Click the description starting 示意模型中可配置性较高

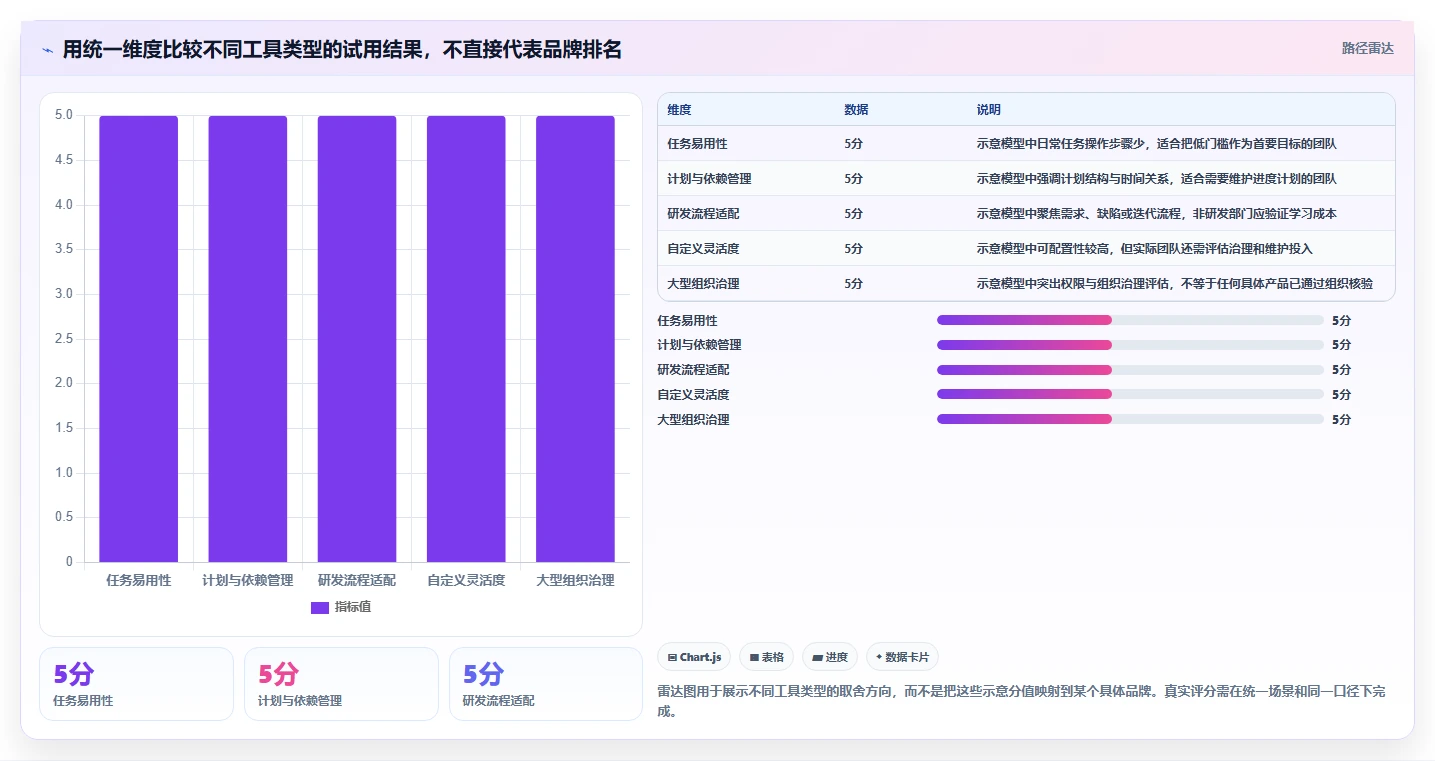(1144, 249)
